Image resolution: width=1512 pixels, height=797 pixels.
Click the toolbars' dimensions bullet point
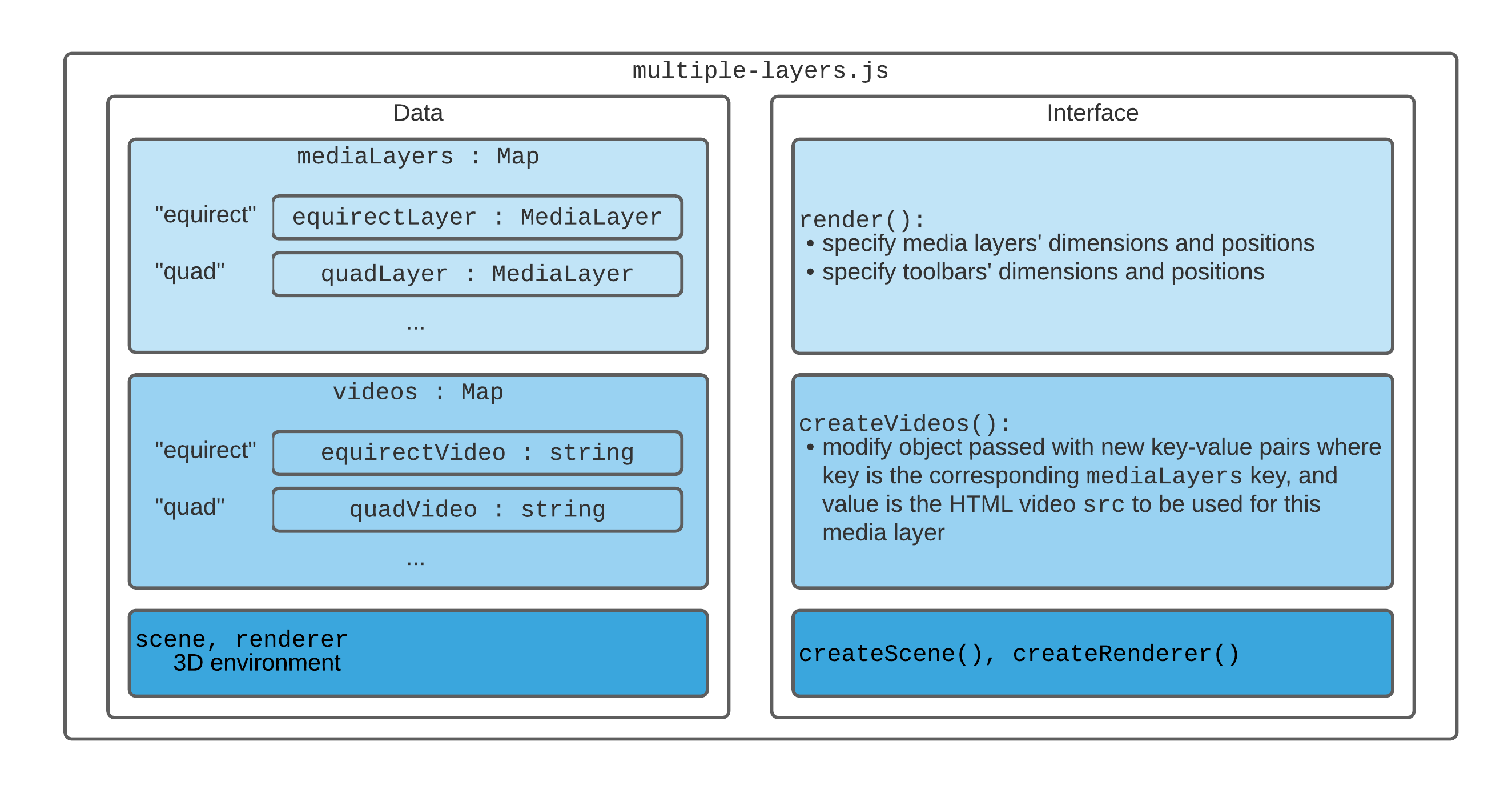coord(1035,272)
